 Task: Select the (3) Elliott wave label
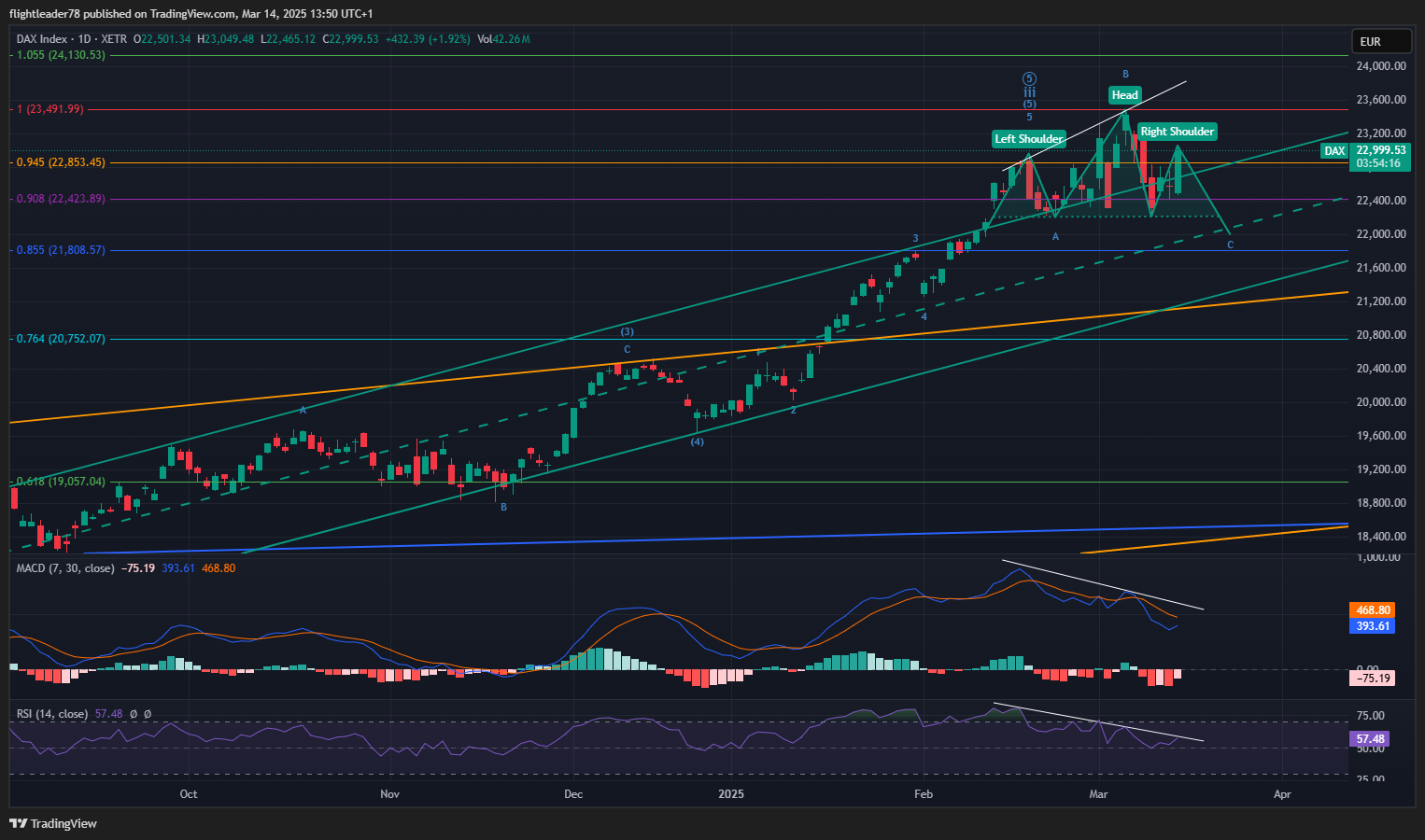(628, 331)
